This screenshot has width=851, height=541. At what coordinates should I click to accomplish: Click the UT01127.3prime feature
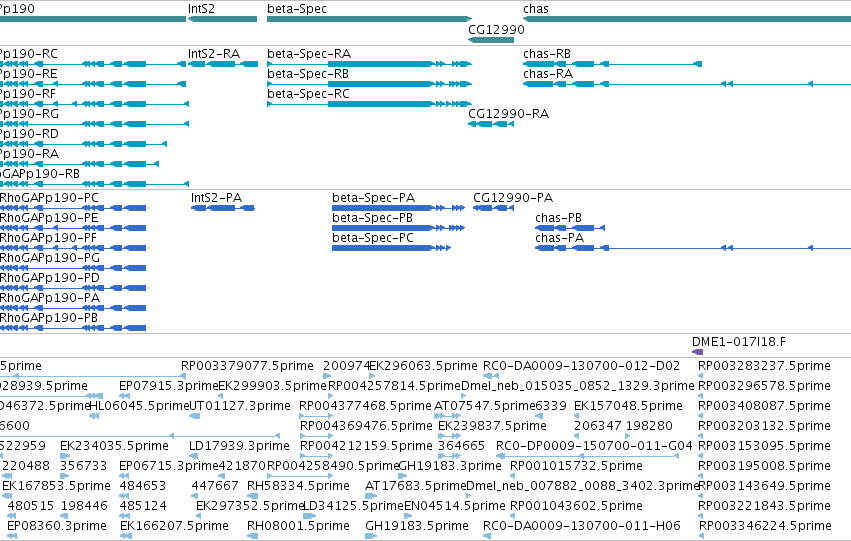(x=194, y=416)
